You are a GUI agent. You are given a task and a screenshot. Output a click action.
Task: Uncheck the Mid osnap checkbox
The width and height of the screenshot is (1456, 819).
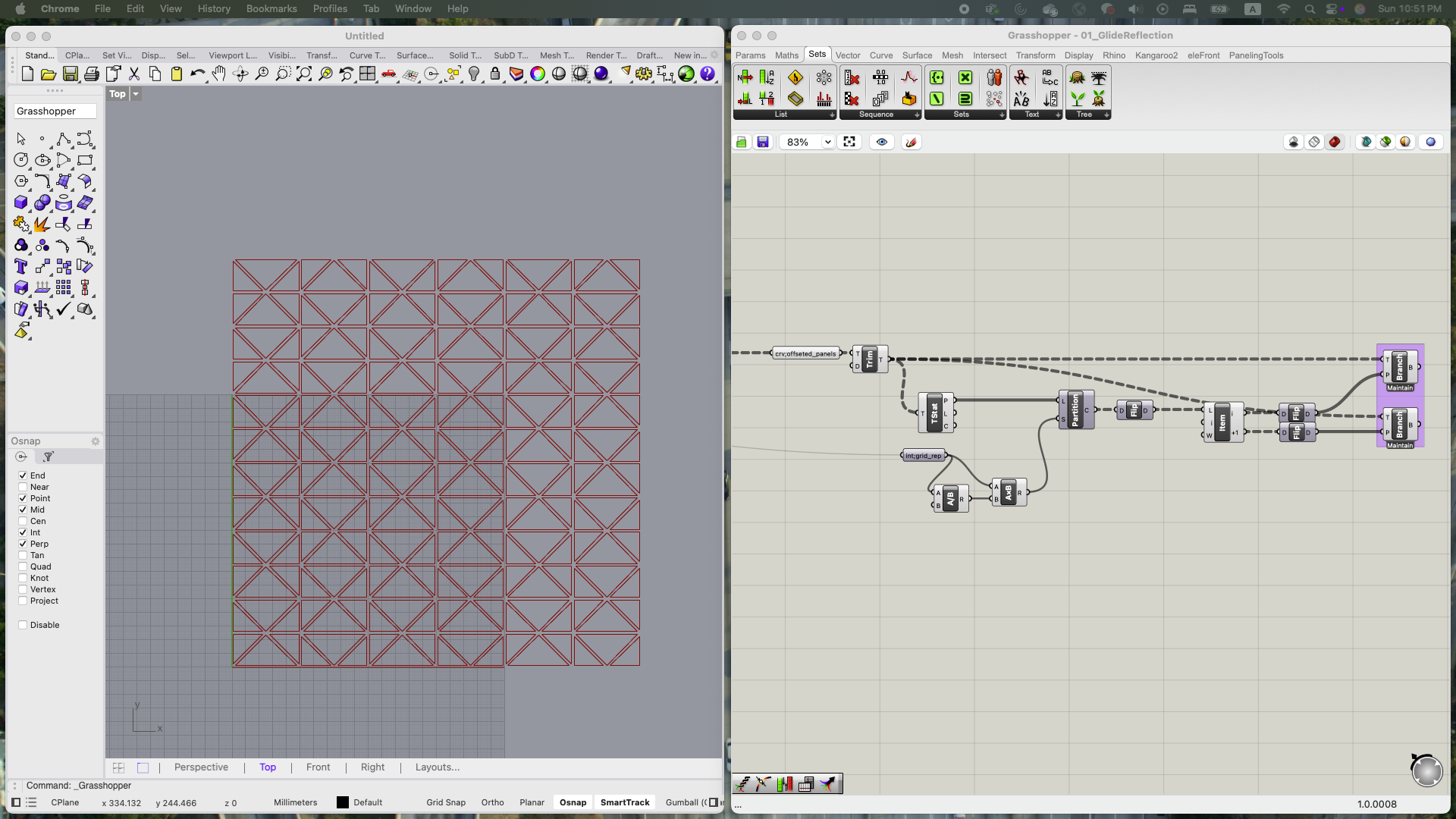[x=23, y=510]
